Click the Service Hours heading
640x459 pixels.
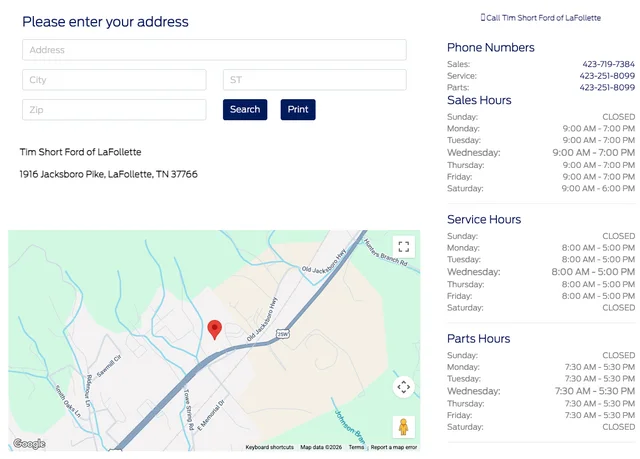point(484,219)
